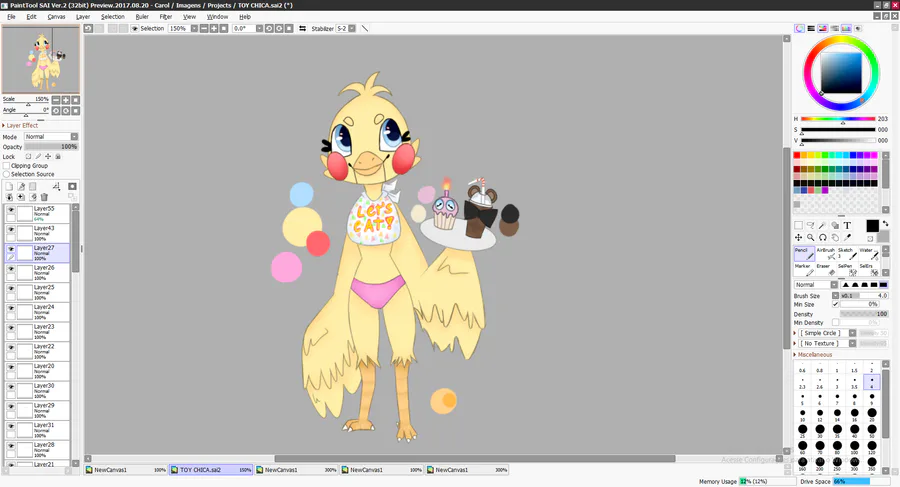
Task: Open the Brush Size multiplier dropdown
Action: pos(836,295)
